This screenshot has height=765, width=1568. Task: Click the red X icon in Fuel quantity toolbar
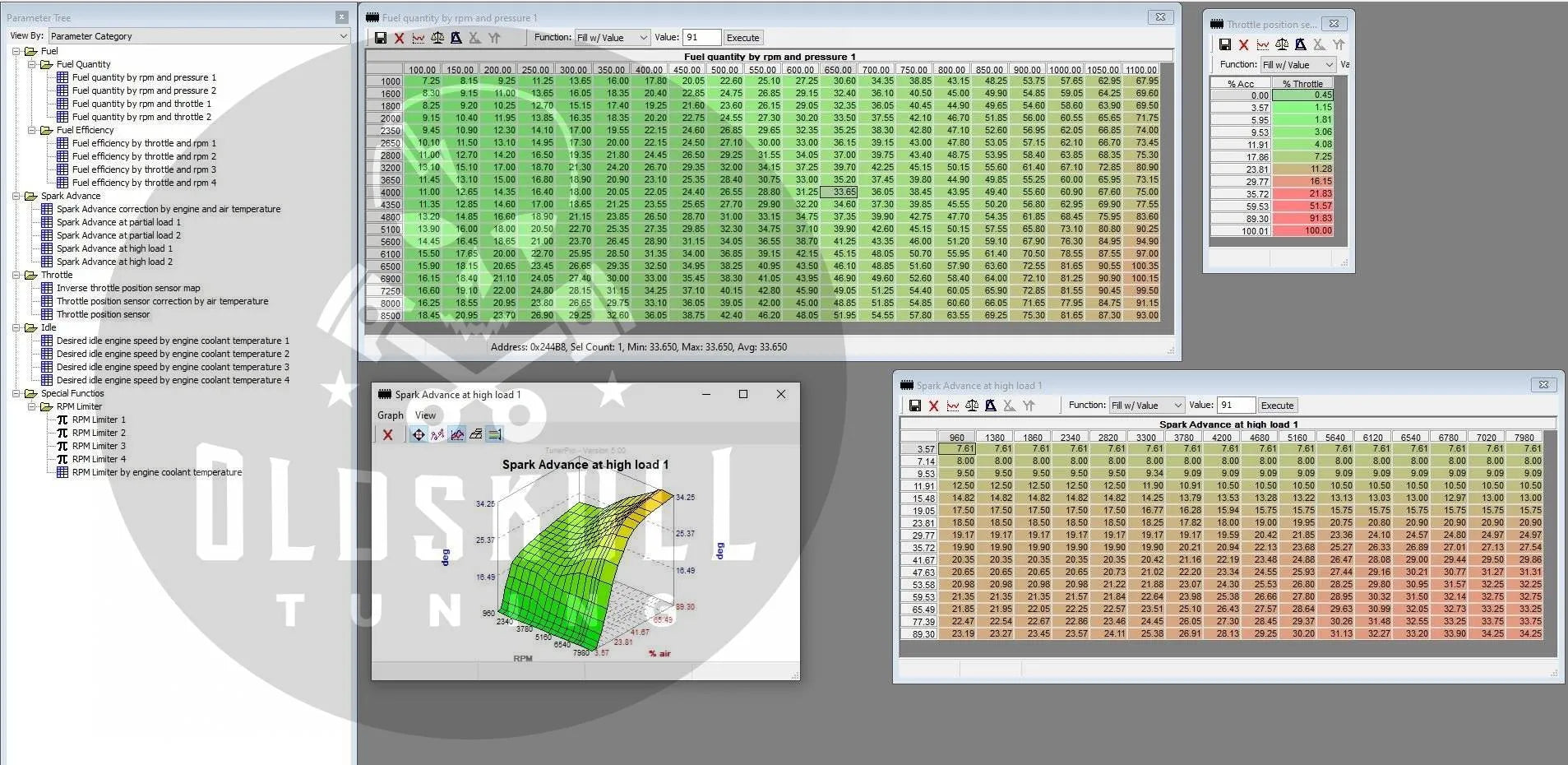click(400, 38)
